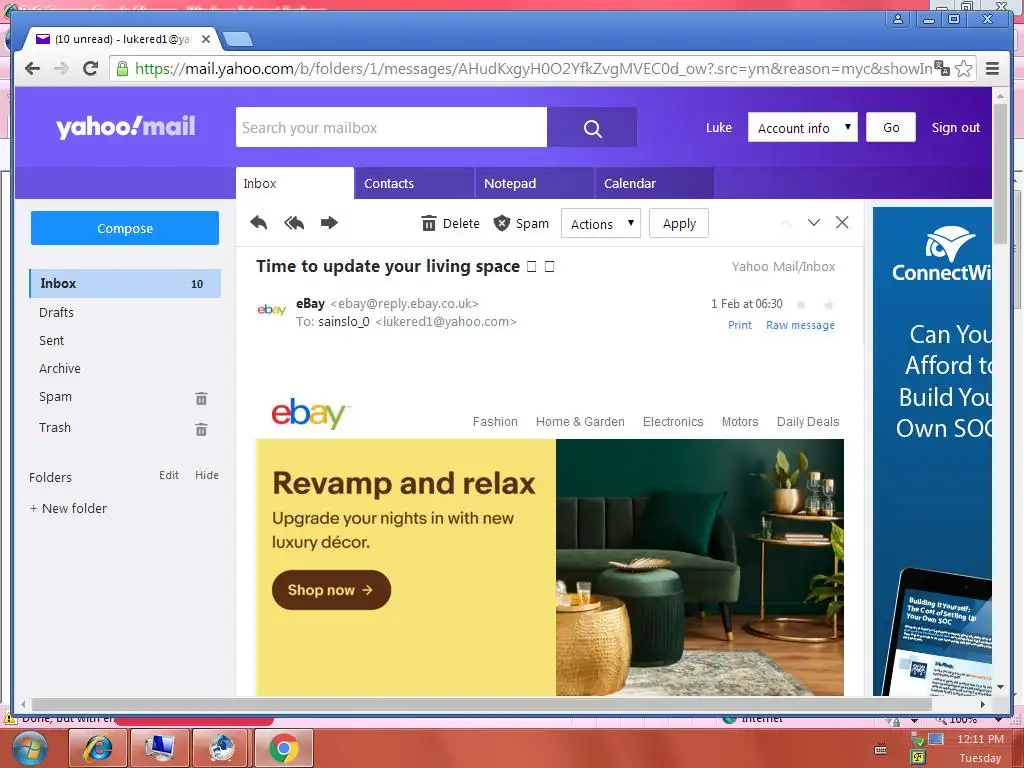The height and width of the screenshot is (768, 1024).
Task: Click the large eBay logo in the email
Action: point(309,413)
